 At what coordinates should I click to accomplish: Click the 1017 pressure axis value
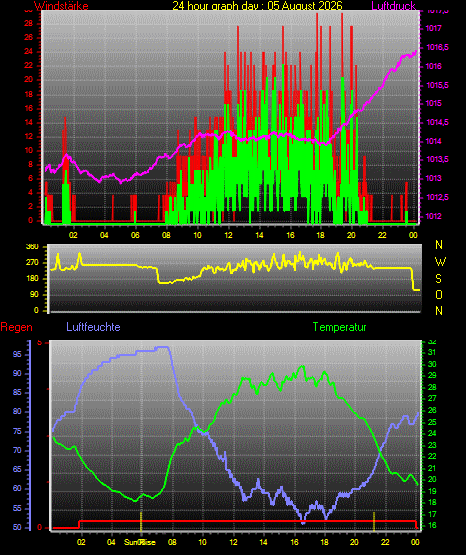(433, 28)
